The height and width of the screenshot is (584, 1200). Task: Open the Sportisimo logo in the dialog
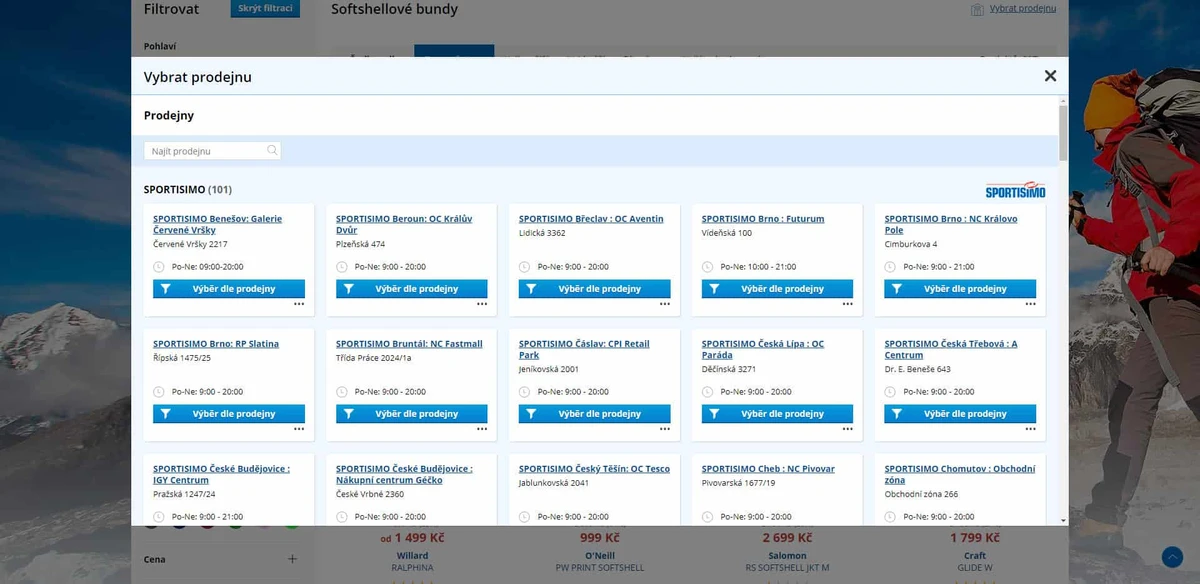coord(1015,190)
